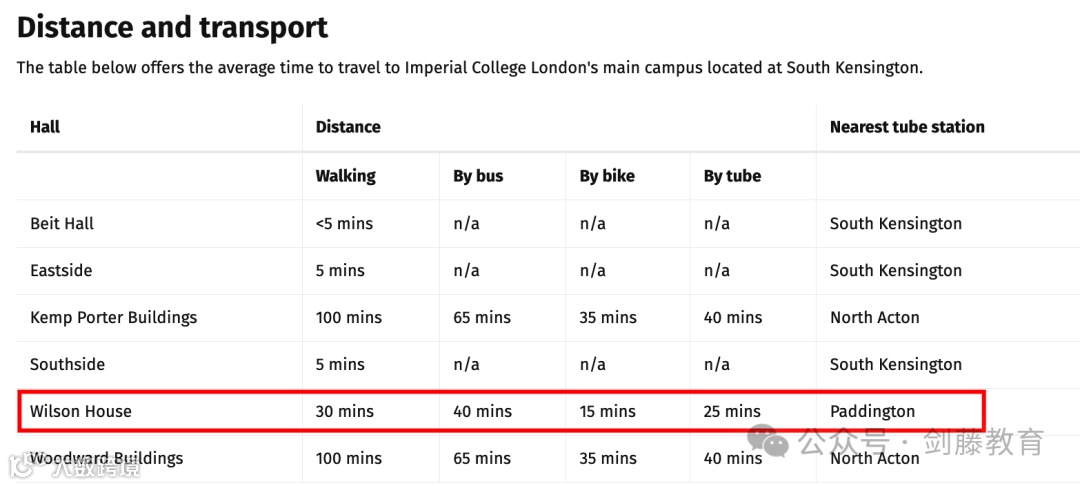This screenshot has height=486, width=1080.
Task: Click the "By tube" sub-header
Action: [732, 176]
